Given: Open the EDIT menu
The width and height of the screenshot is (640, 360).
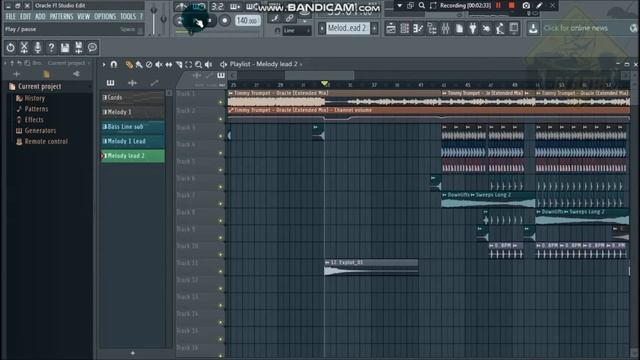Looking at the screenshot, I should pos(25,16).
